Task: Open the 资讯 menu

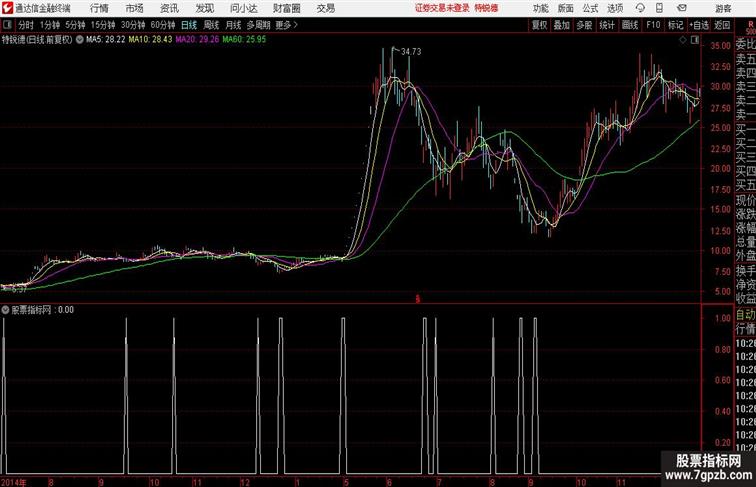Action: [169, 8]
